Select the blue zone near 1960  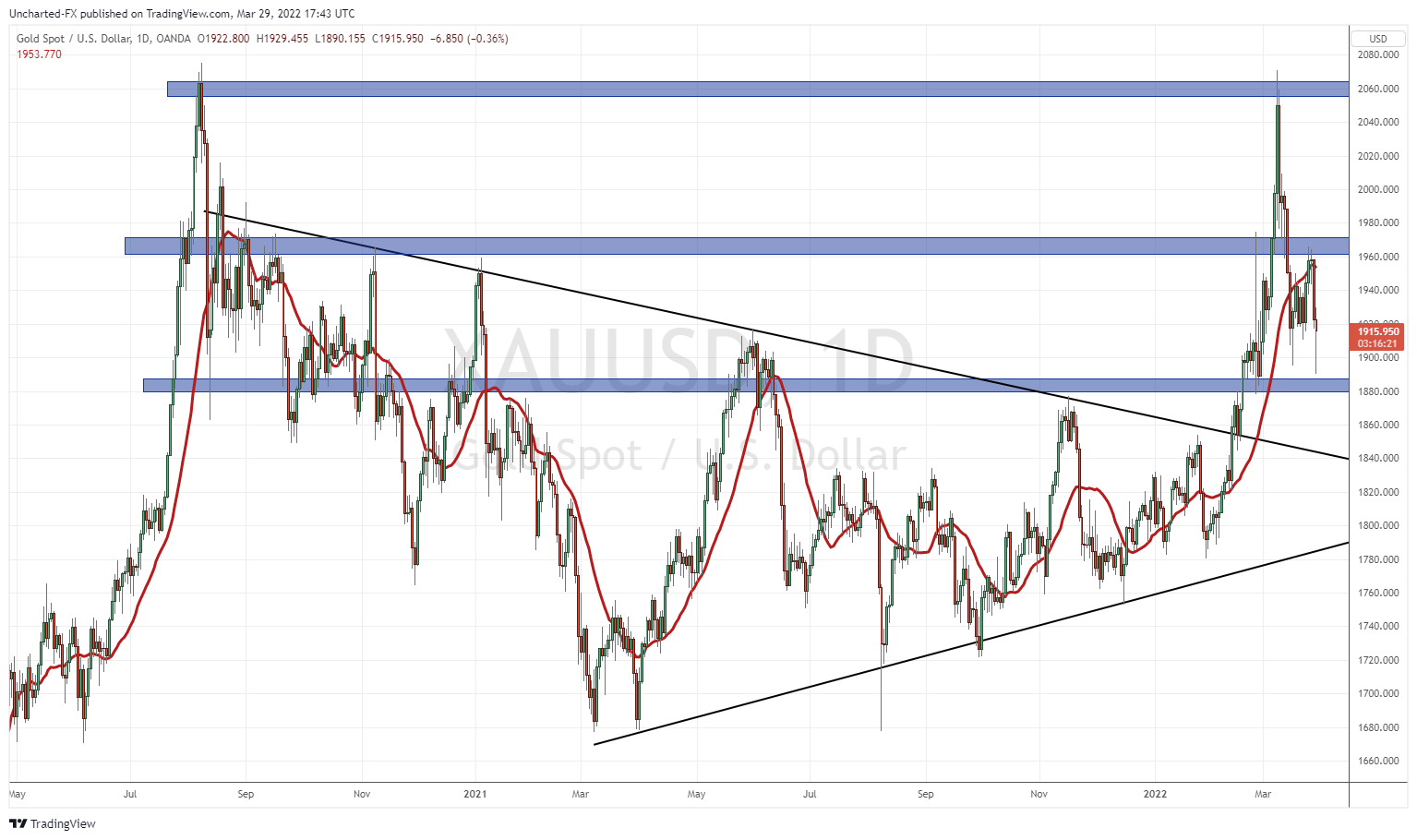737,246
